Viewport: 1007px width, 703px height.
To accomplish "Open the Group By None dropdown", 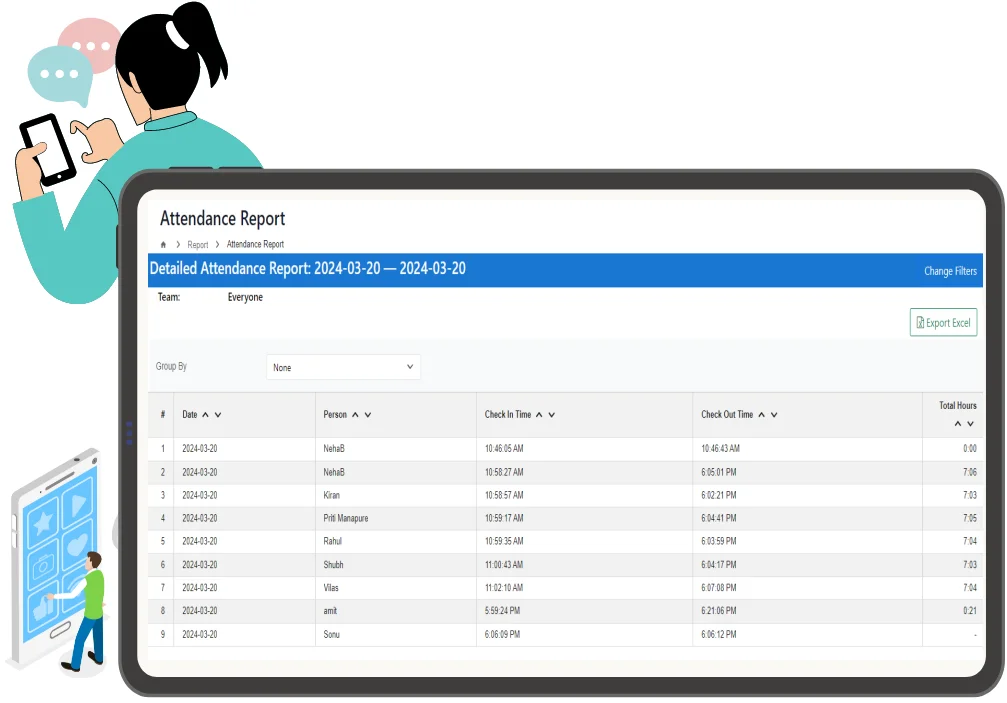I will (344, 367).
